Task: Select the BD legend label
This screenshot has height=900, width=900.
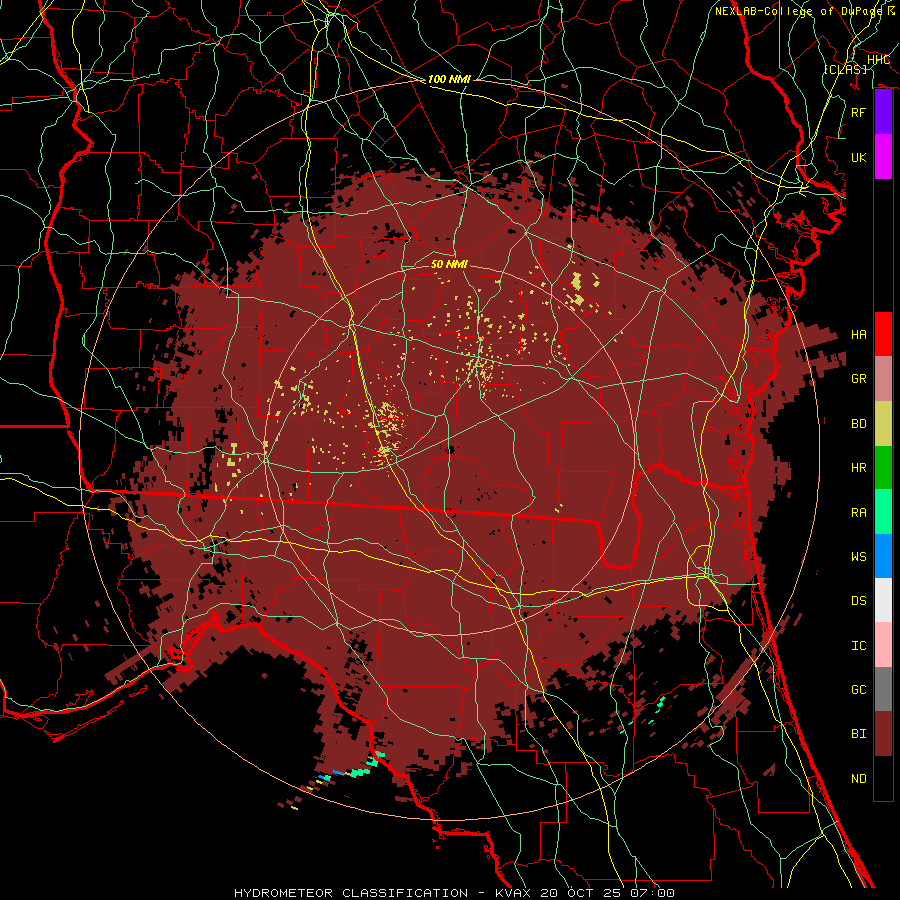Action: (858, 423)
